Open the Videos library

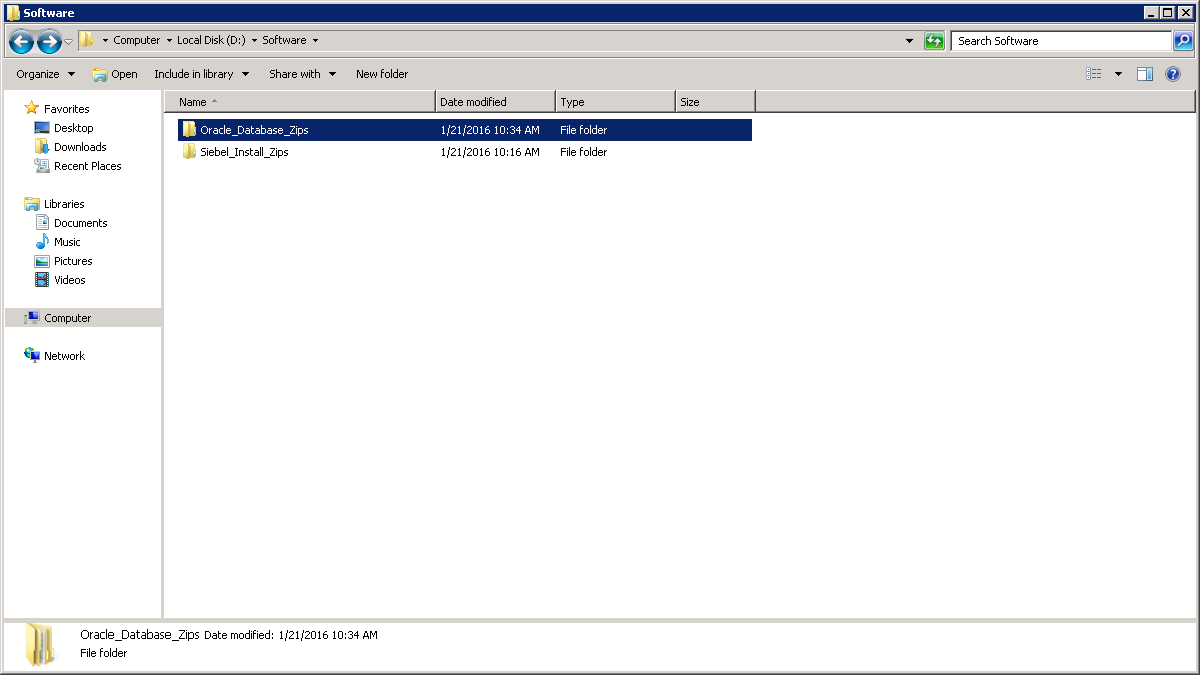click(x=70, y=280)
